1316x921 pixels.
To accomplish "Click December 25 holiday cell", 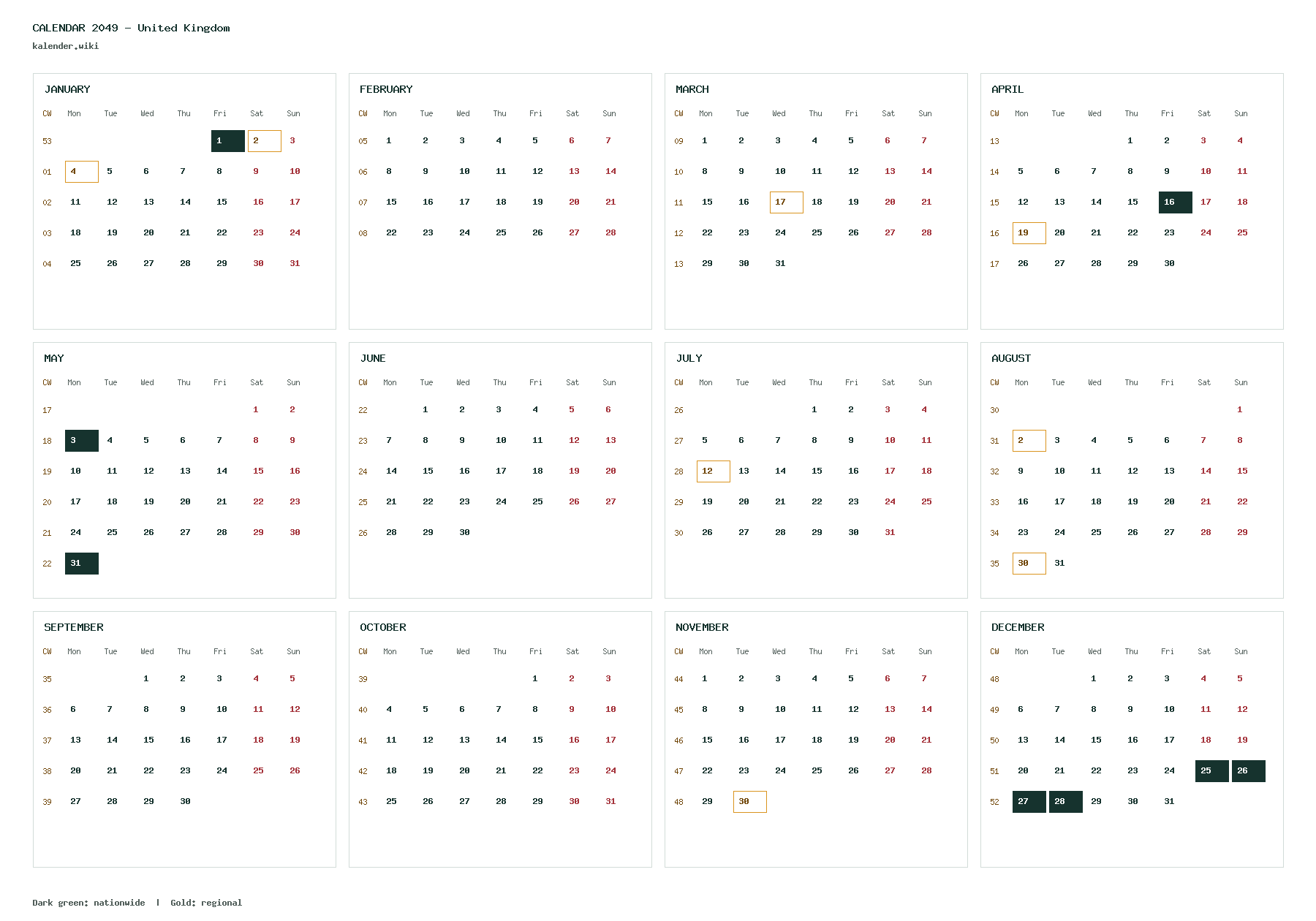I will [1212, 771].
